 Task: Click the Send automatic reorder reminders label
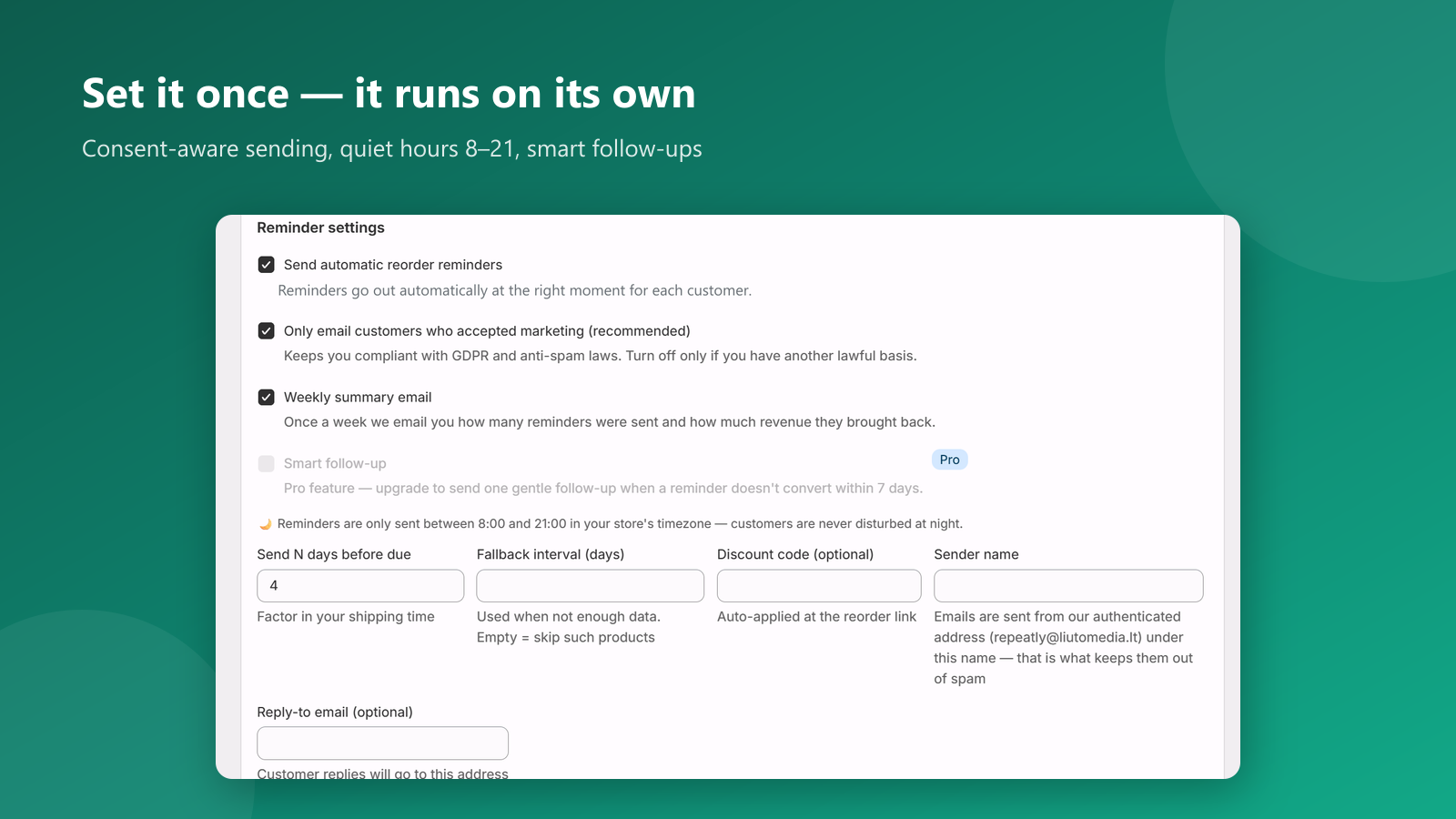(x=393, y=265)
